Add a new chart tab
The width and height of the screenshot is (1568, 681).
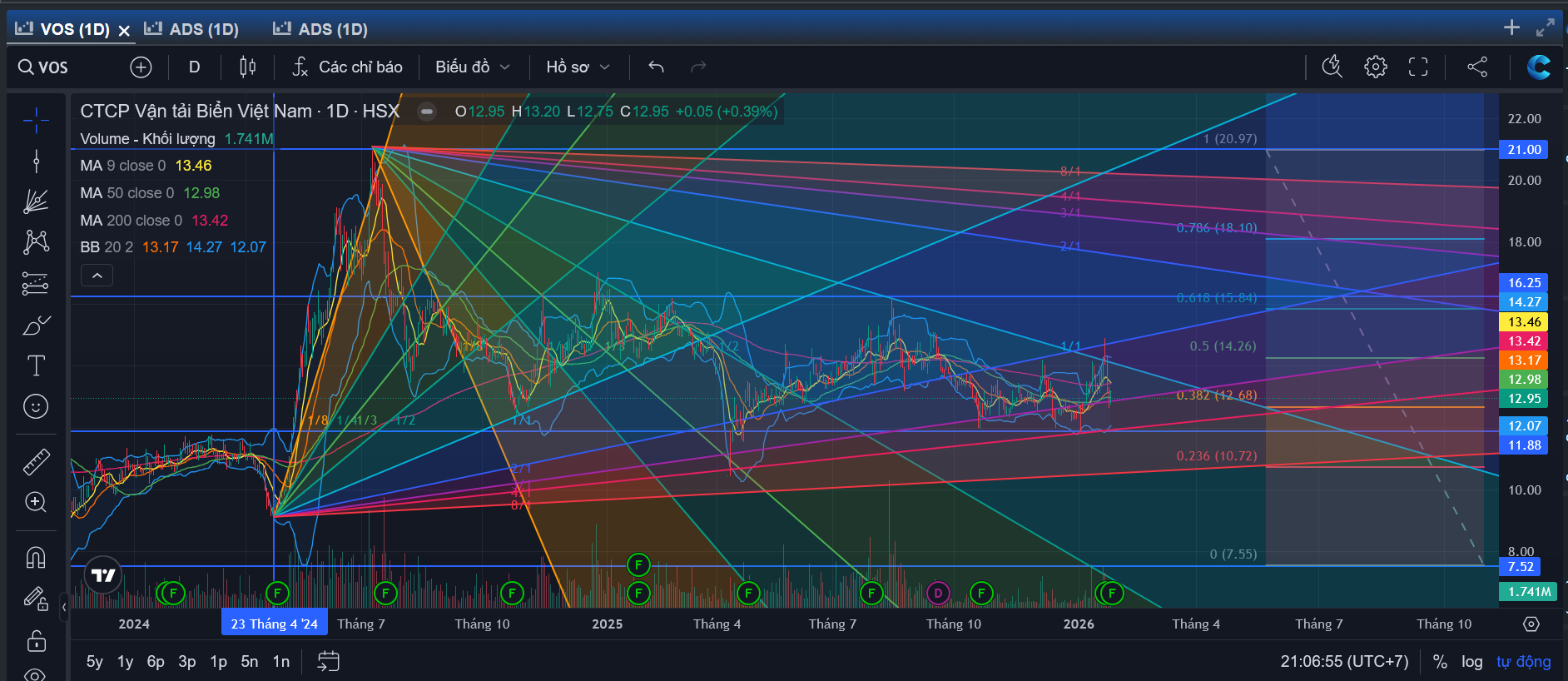(x=1512, y=27)
